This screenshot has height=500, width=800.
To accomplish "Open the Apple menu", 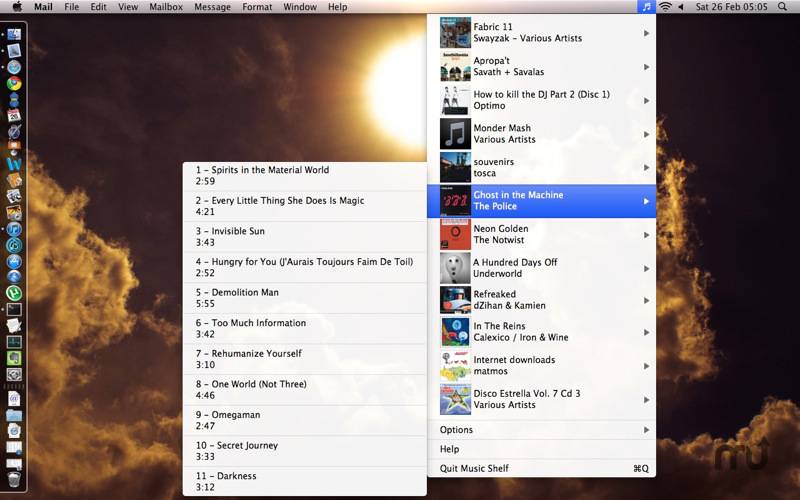I will 17,7.
